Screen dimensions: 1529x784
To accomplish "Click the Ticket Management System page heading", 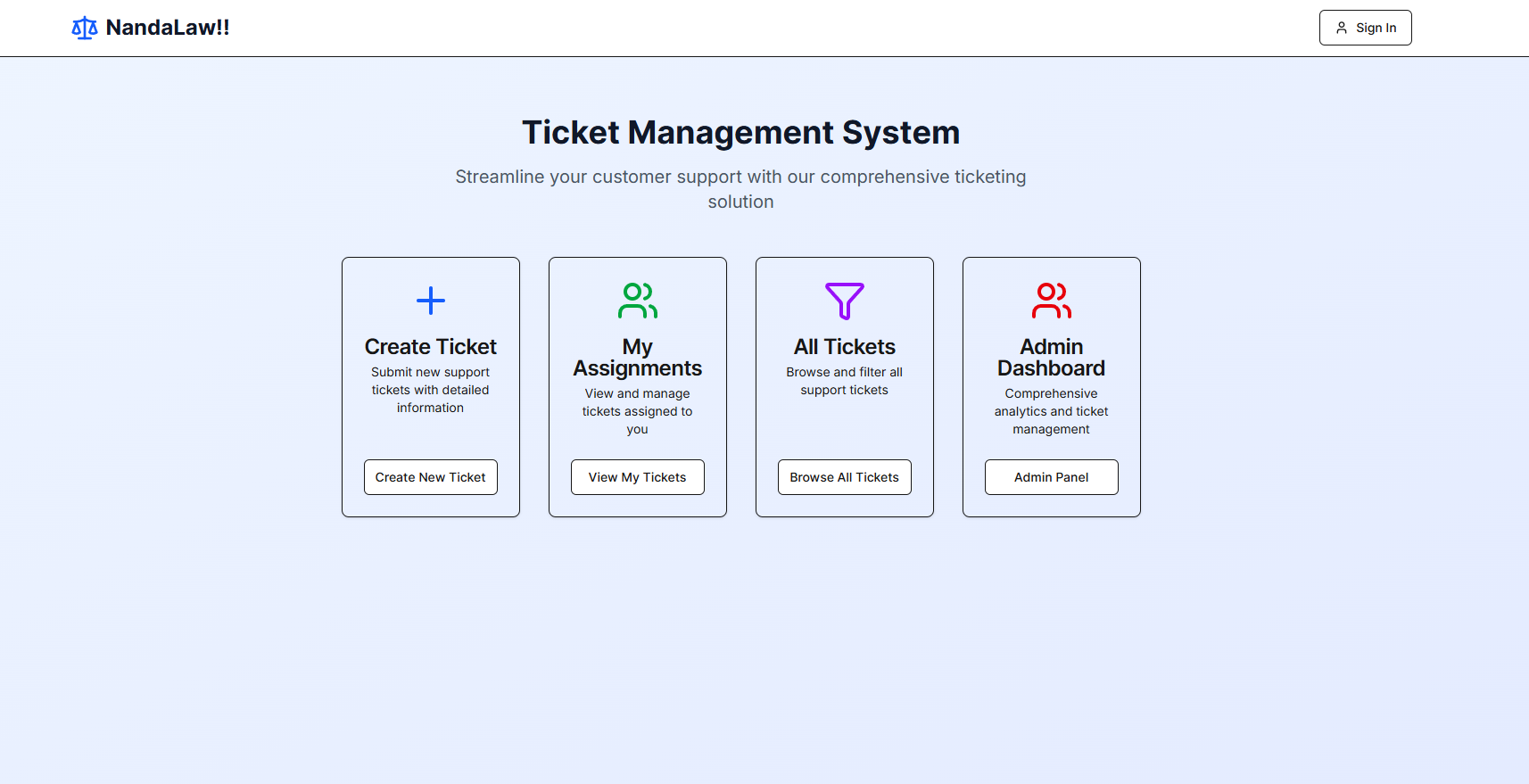I will (740, 133).
